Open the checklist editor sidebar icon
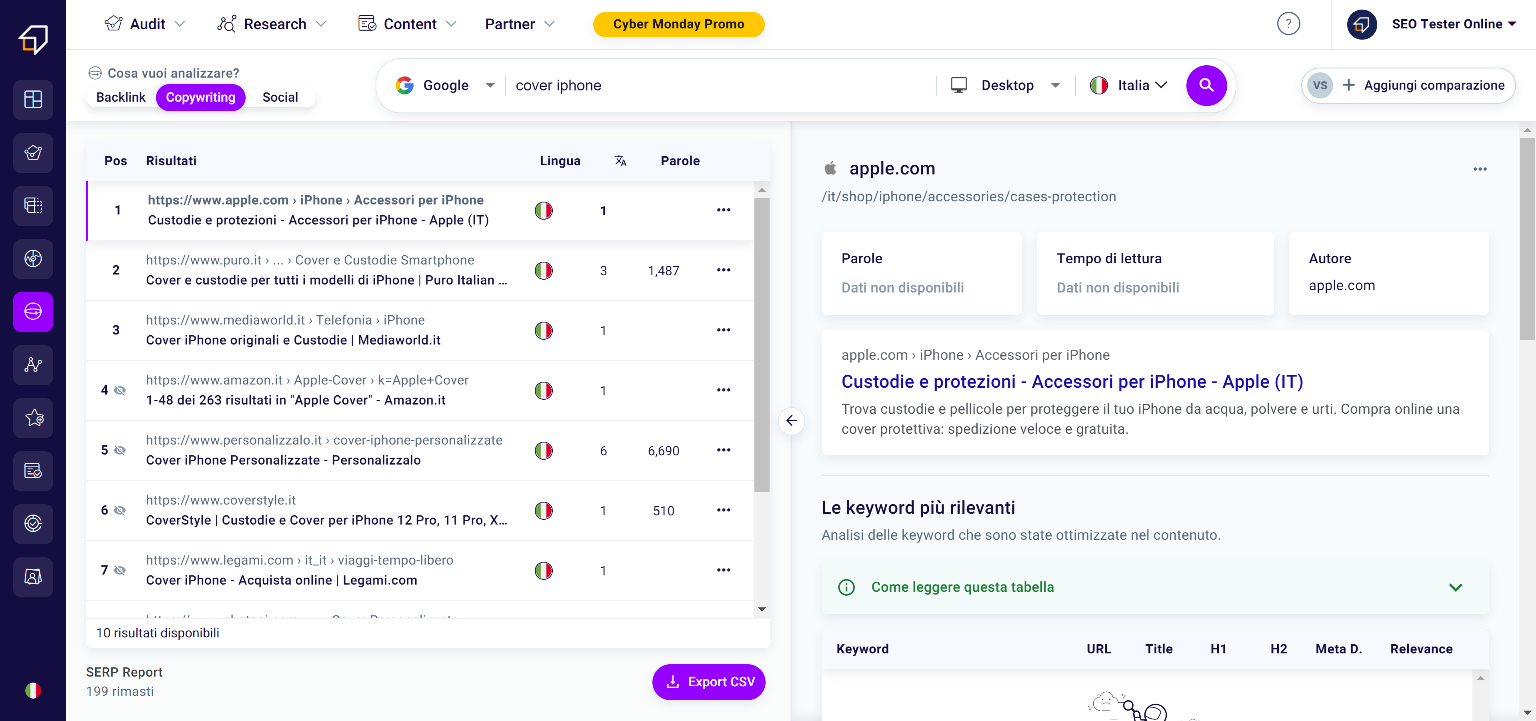Screen dimensions: 1536x721 tap(33, 470)
